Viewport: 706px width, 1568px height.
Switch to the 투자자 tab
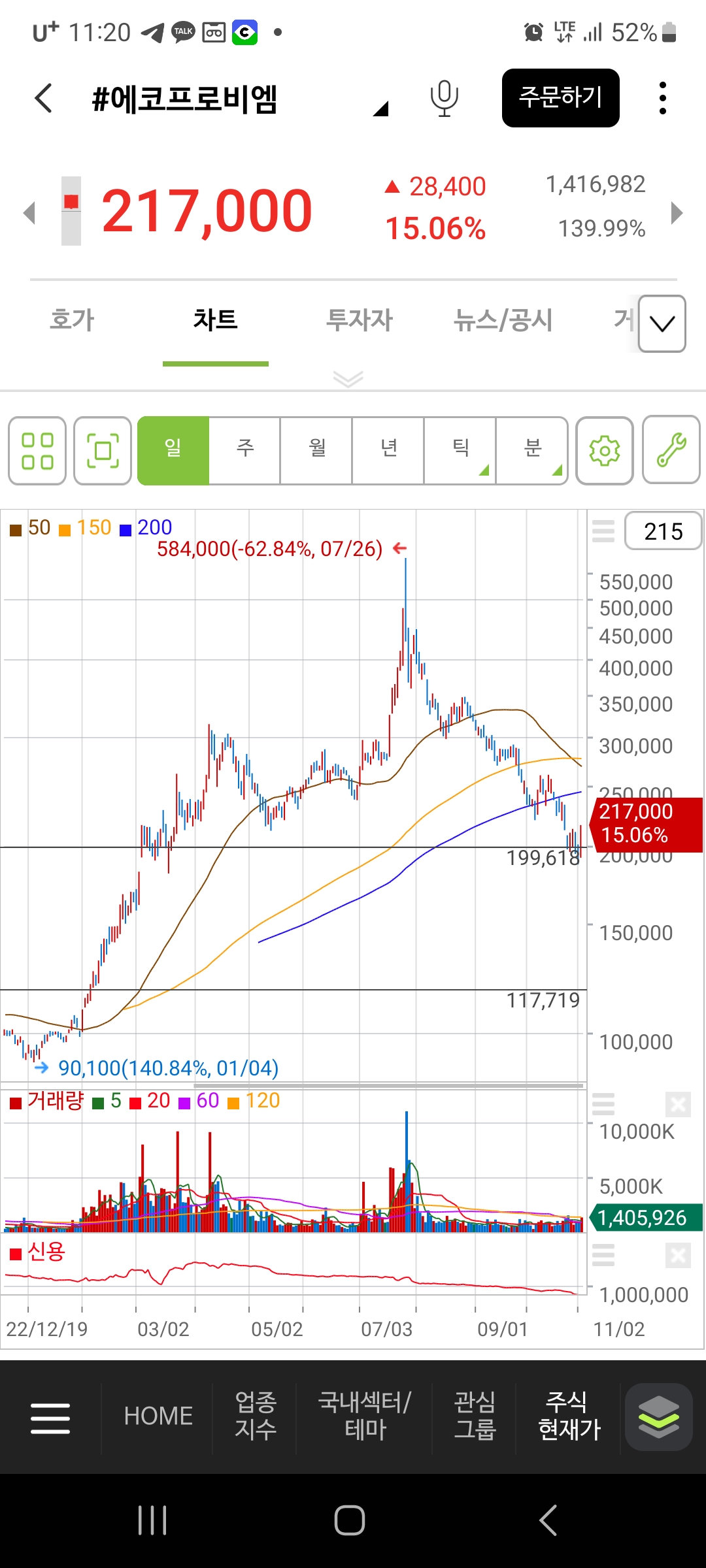pyautogui.click(x=360, y=320)
